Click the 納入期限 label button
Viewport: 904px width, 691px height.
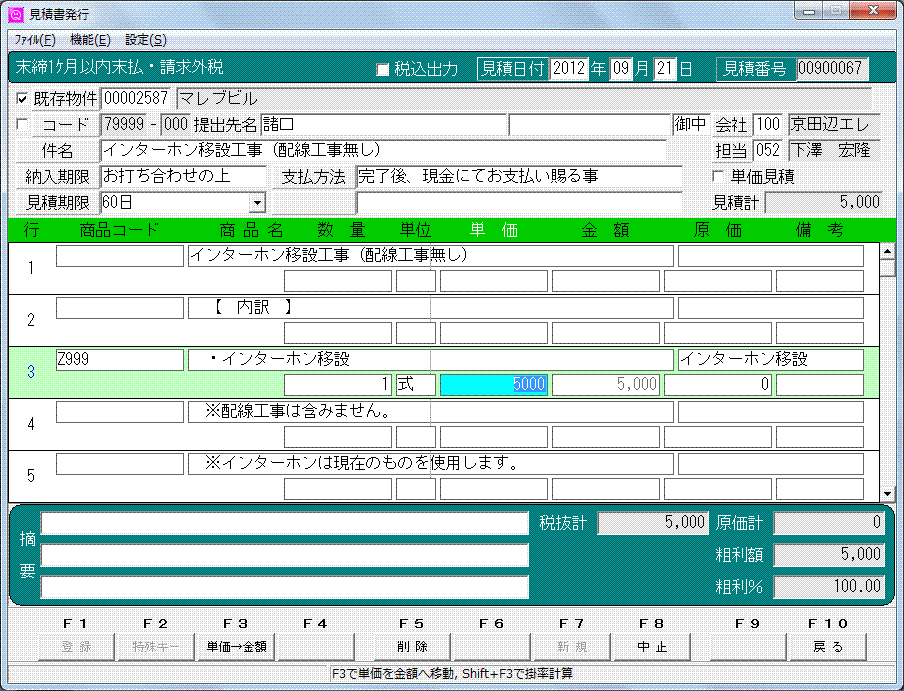coord(58,176)
